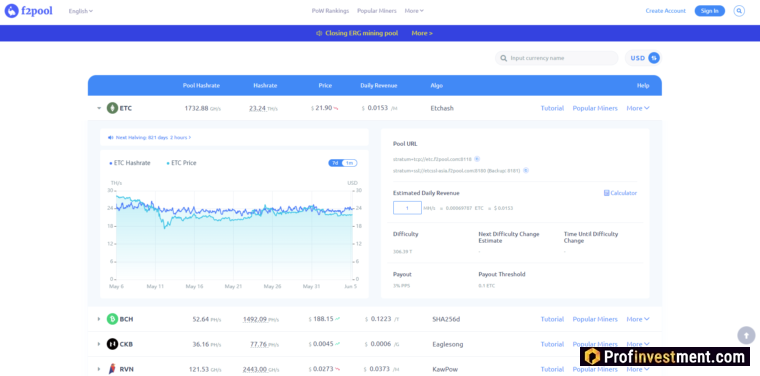Click the f2pool logo icon

(x=12, y=11)
